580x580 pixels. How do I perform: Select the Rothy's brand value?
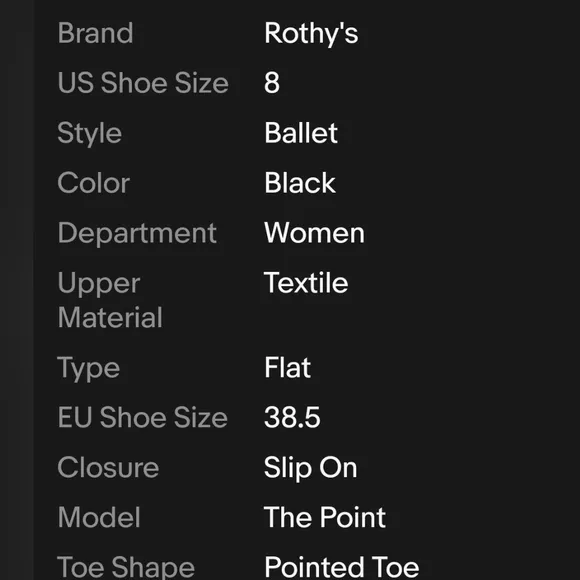(311, 34)
